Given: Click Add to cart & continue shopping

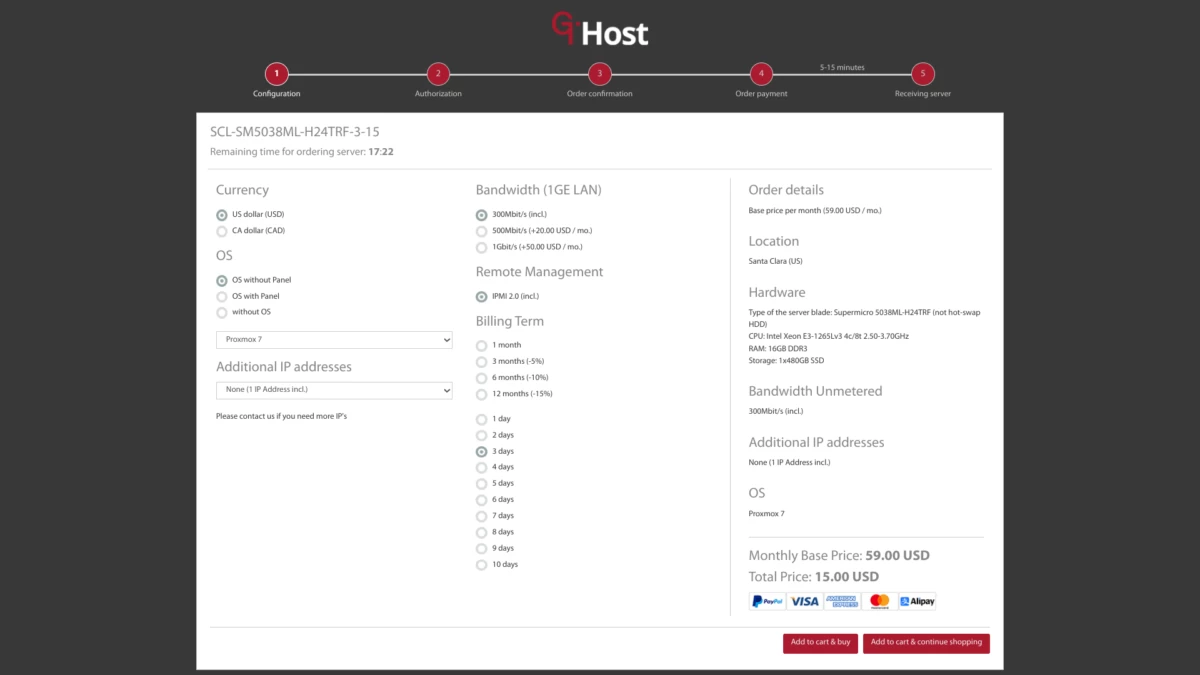Looking at the screenshot, I should coord(926,643).
